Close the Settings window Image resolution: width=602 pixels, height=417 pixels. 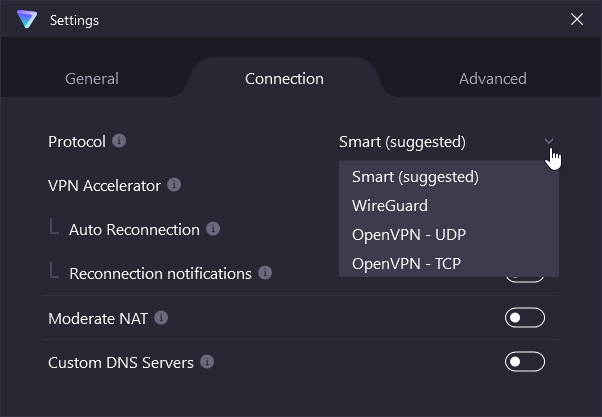click(576, 19)
